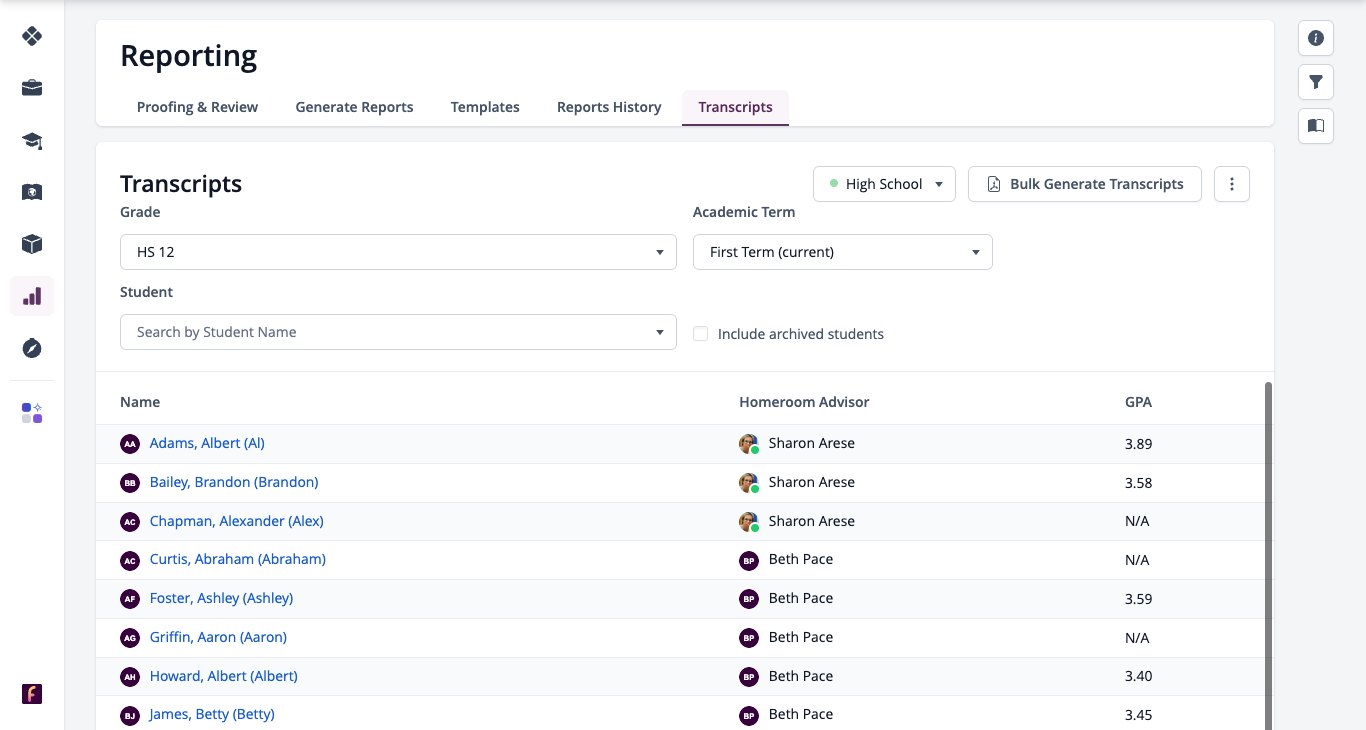This screenshot has height=730, width=1366.
Task: Open the bar chart reporting icon
Action: tap(32, 296)
